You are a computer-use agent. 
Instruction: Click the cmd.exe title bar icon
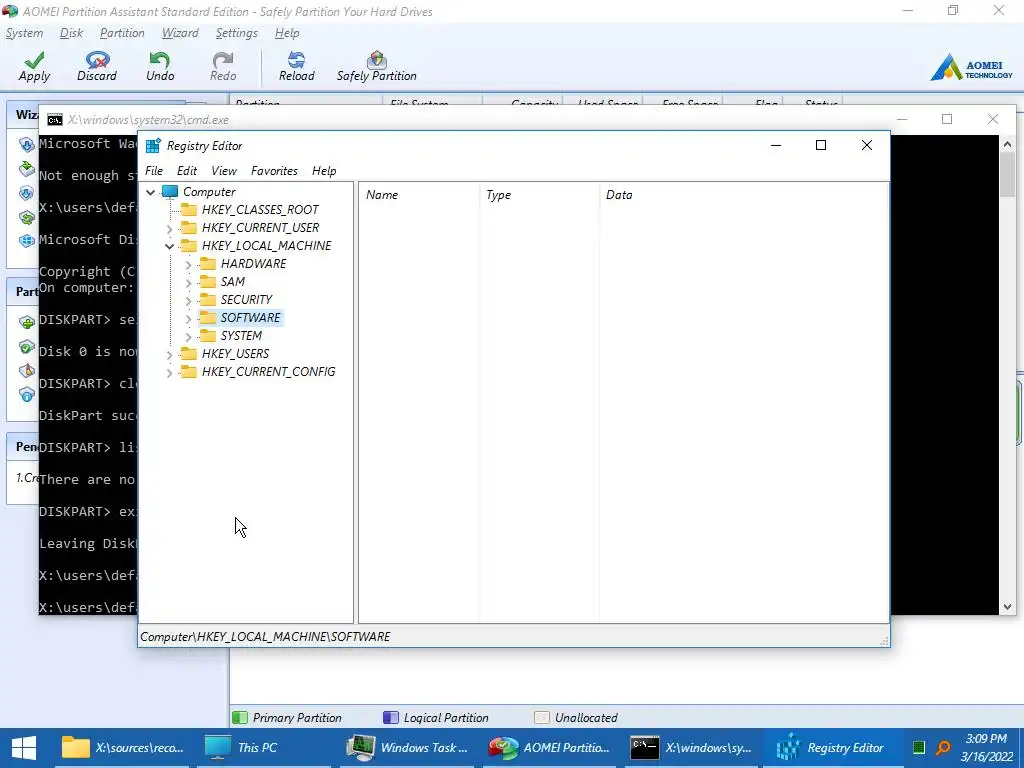(55, 120)
